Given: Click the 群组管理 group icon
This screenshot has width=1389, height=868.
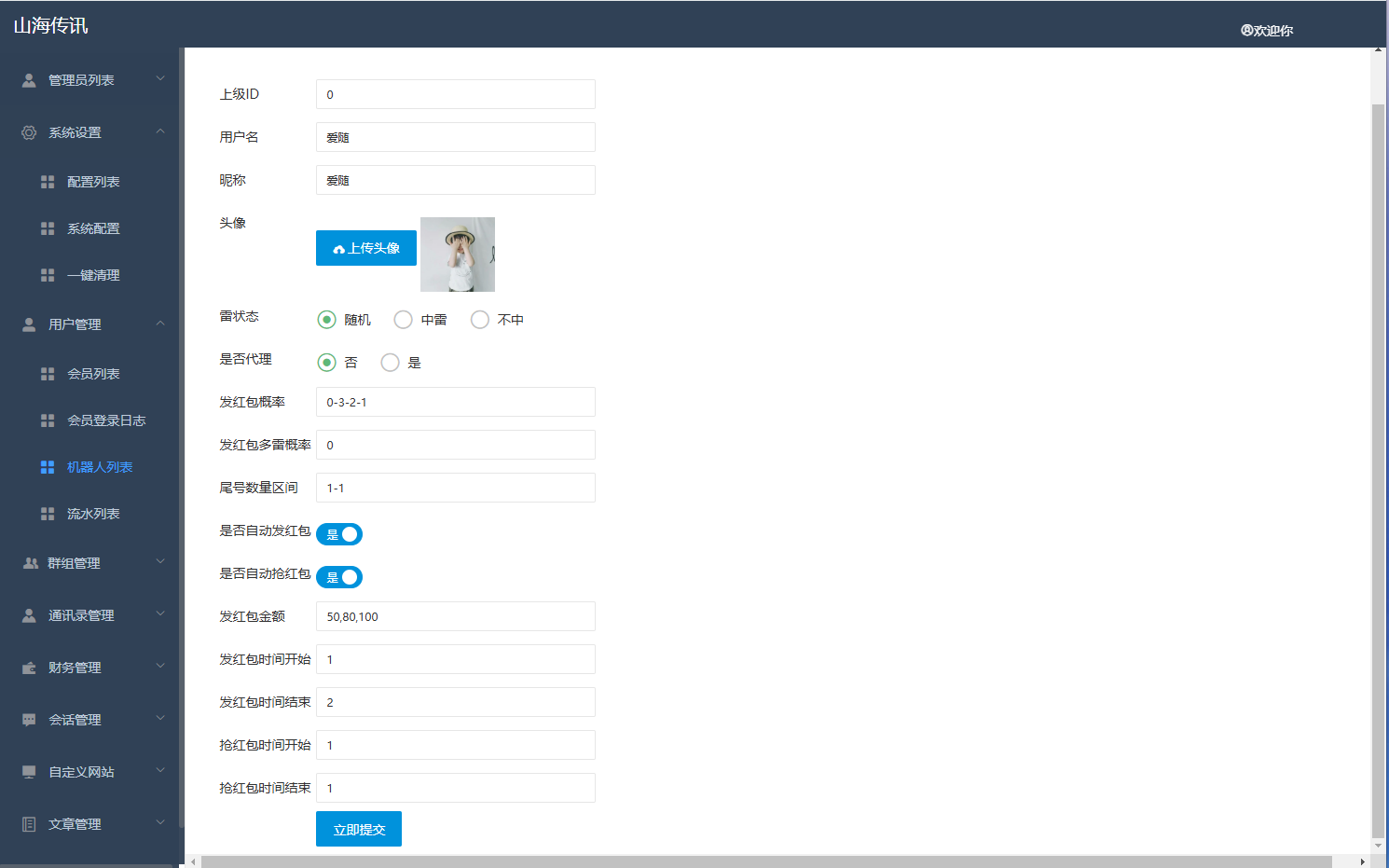Looking at the screenshot, I should point(30,563).
